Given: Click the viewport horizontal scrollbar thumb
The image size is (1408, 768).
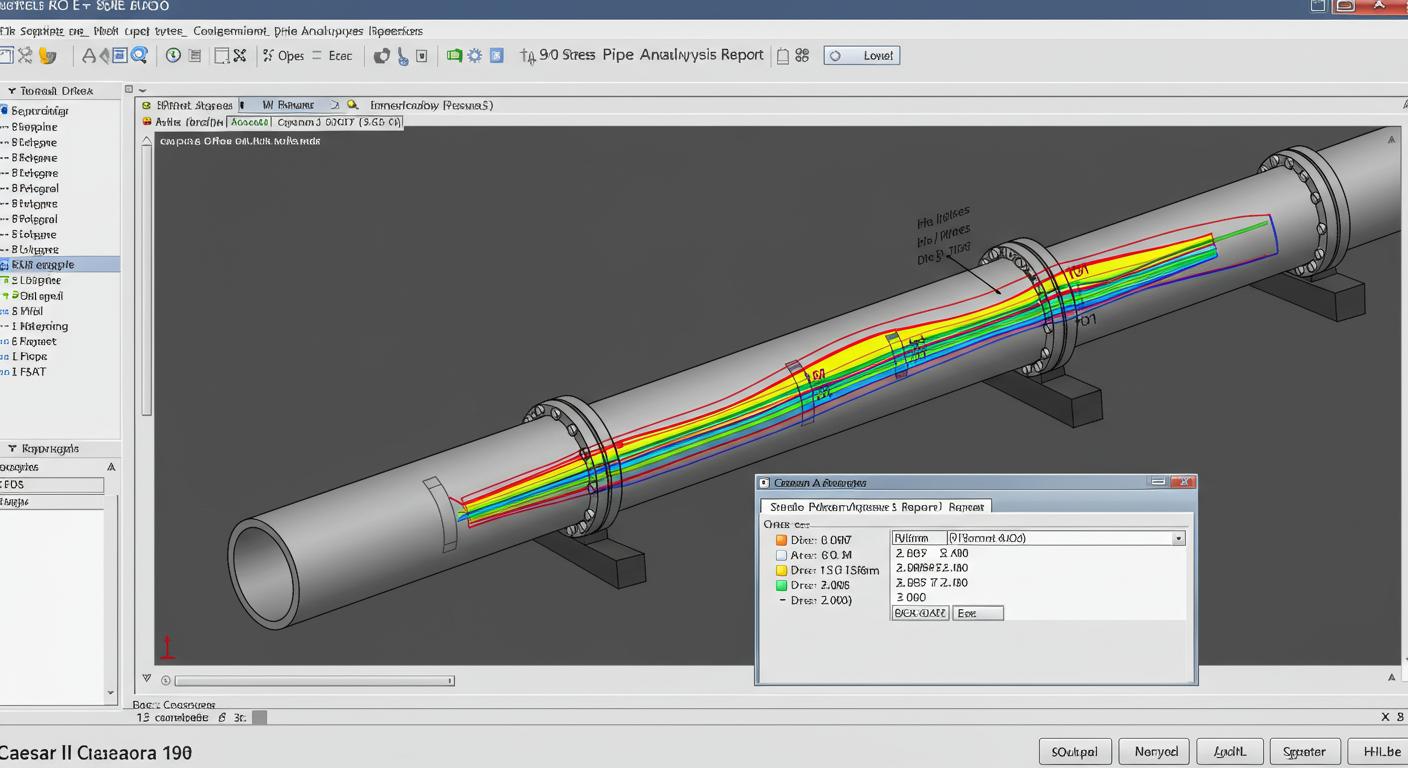Looking at the screenshot, I should click(x=314, y=681).
